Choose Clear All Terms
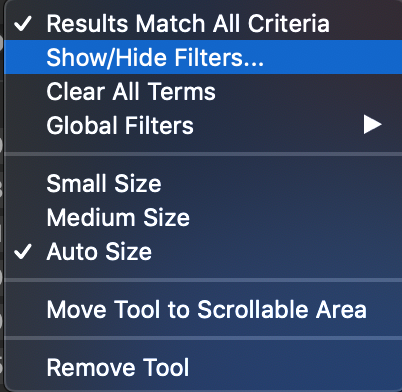 point(203,91)
